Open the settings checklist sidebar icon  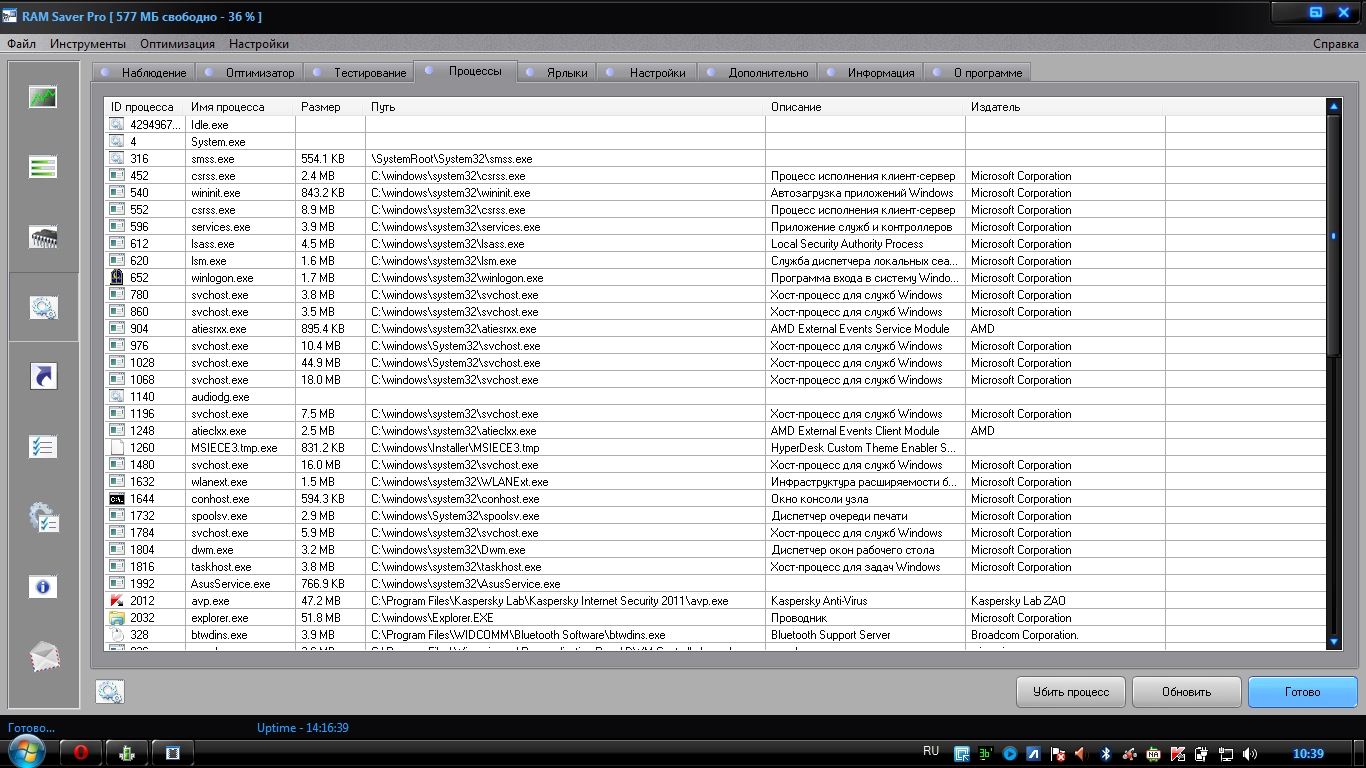click(43, 446)
